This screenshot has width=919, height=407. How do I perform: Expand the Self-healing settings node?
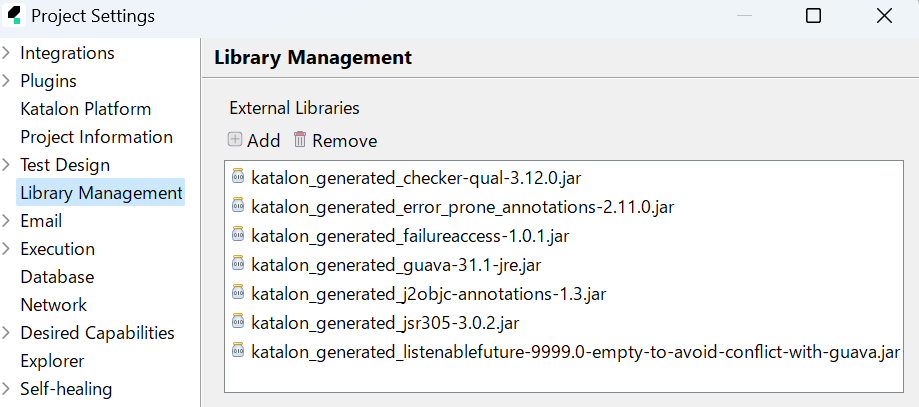[7, 389]
